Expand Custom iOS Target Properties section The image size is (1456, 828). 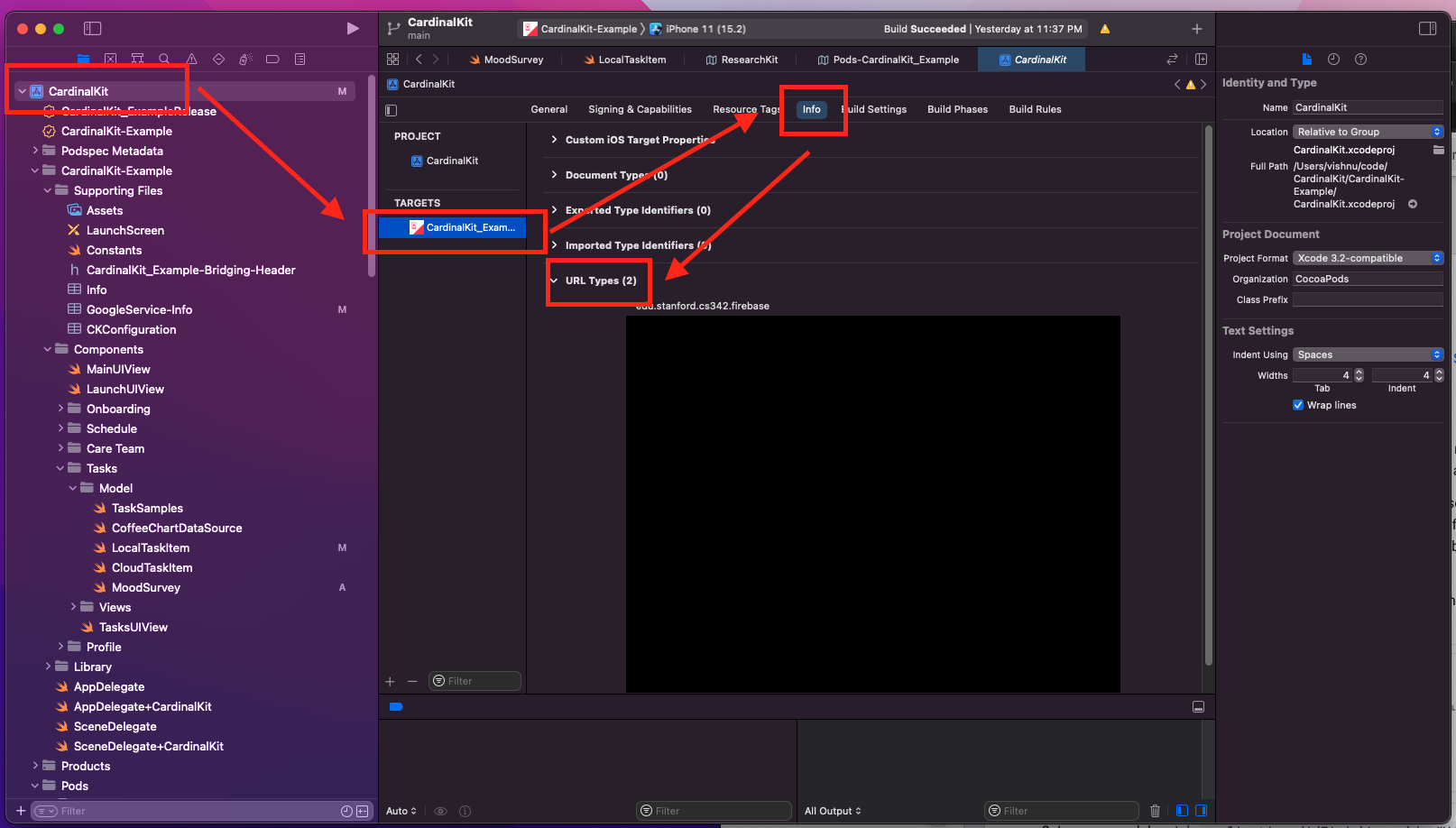click(554, 140)
